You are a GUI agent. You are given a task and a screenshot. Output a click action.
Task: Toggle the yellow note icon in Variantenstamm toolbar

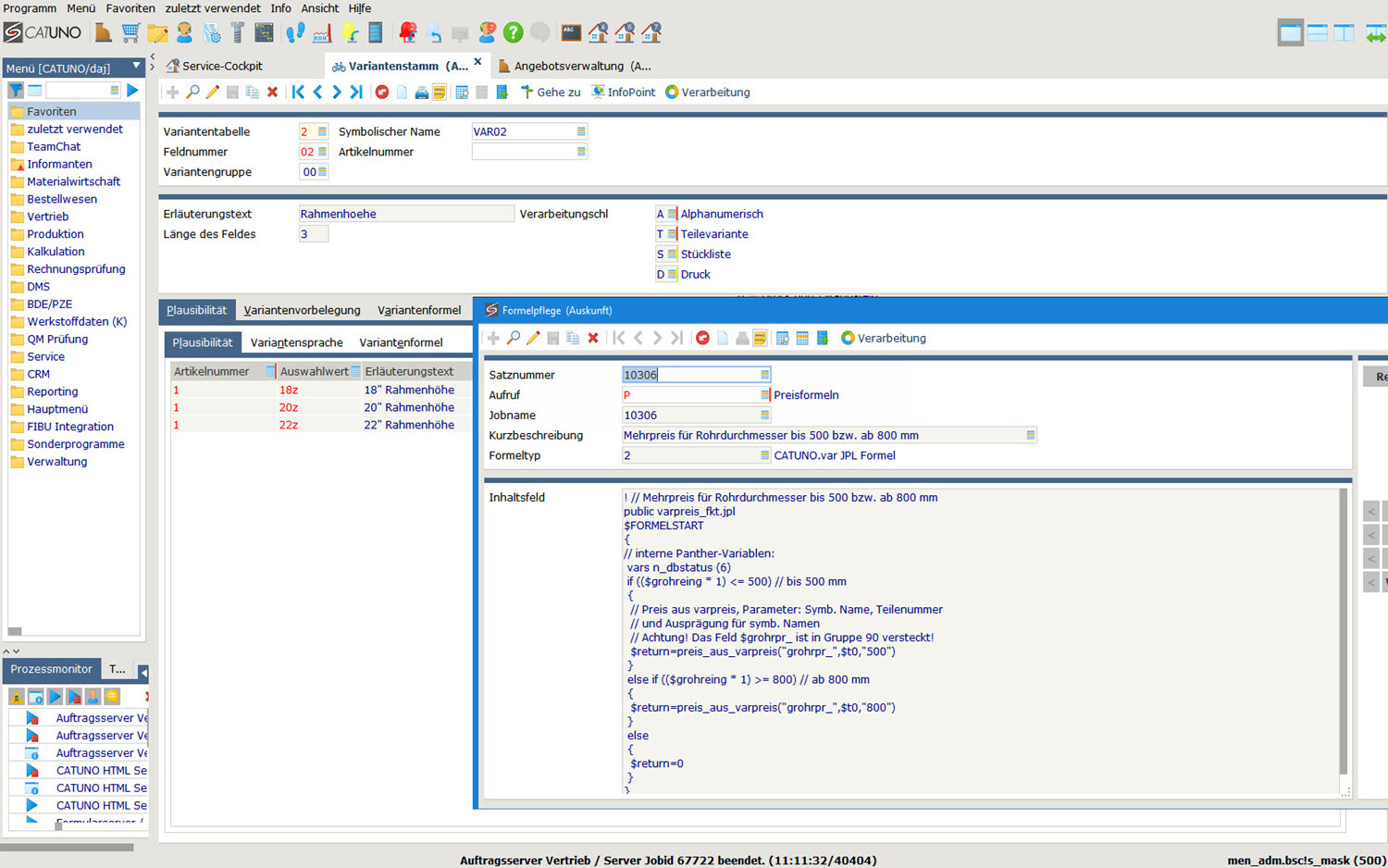tap(440, 93)
